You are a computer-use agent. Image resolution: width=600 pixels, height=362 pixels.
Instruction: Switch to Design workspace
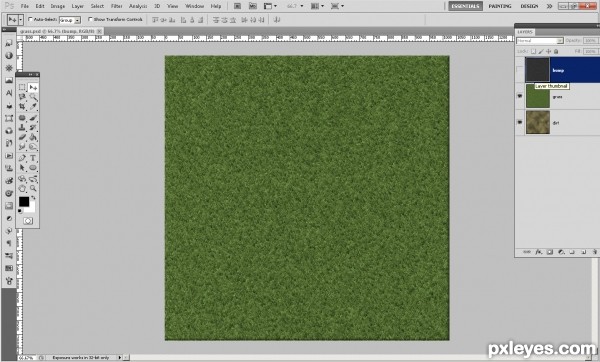pyautogui.click(x=529, y=6)
